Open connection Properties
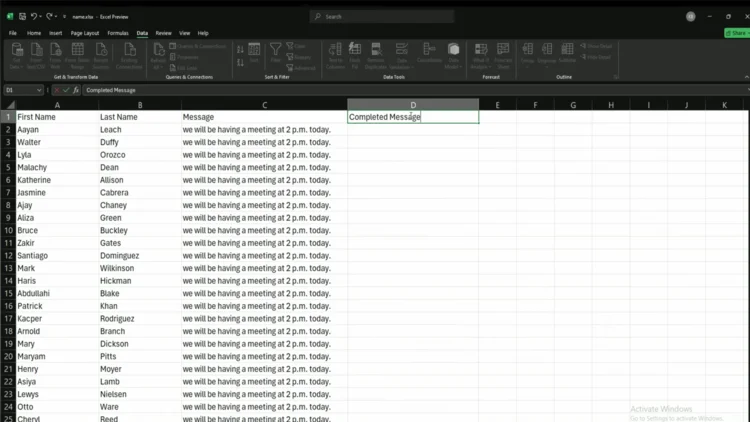The height and width of the screenshot is (422, 750). click(185, 57)
